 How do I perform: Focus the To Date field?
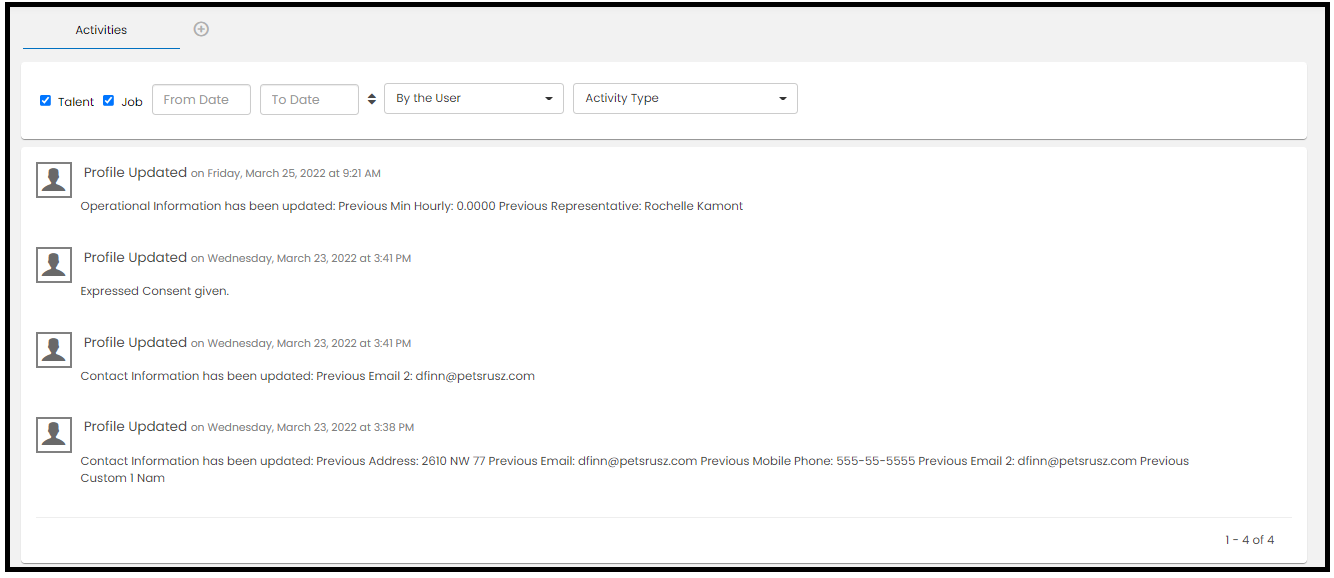coord(309,100)
